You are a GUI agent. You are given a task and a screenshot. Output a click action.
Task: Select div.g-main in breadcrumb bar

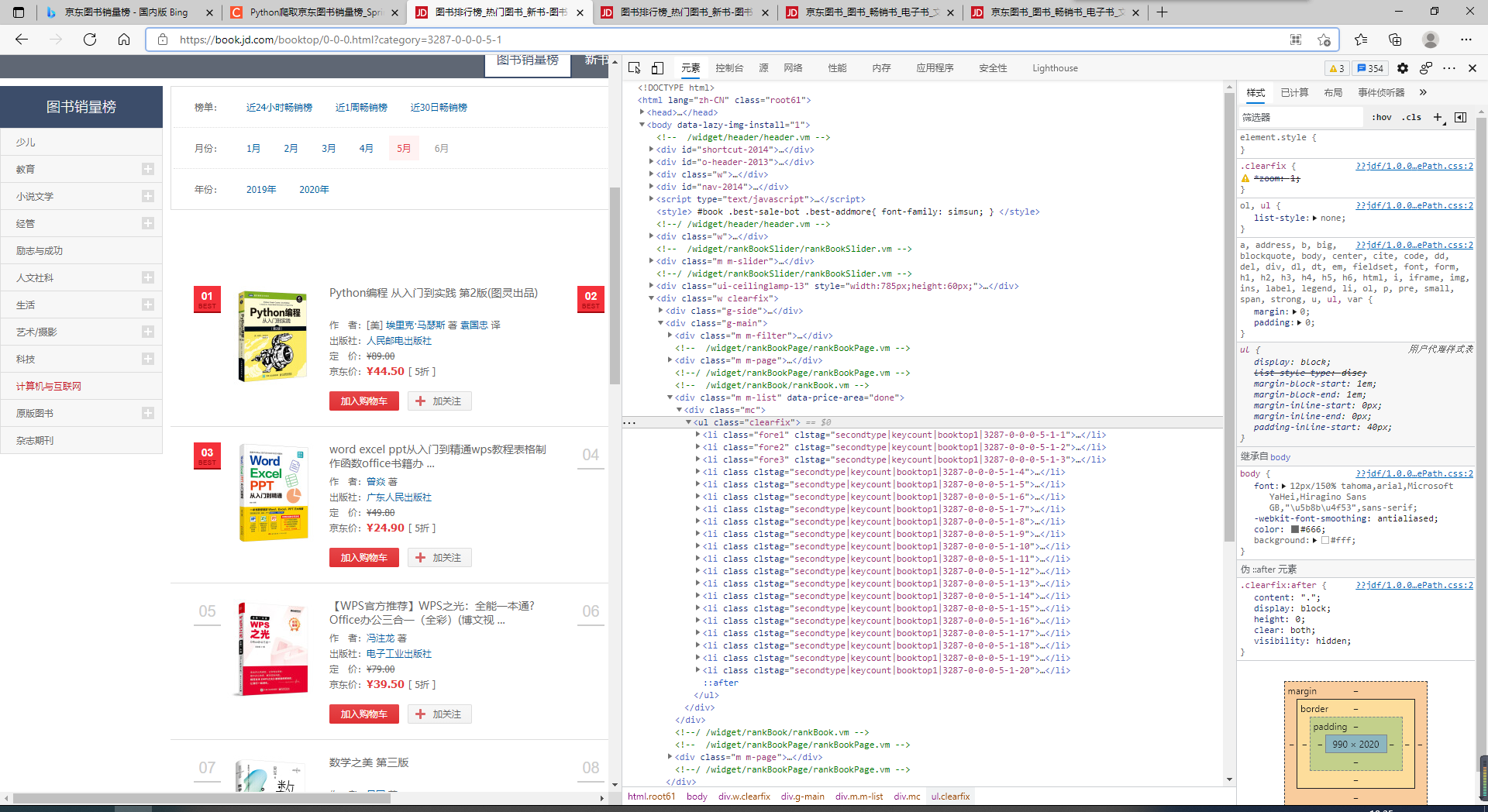point(802,796)
